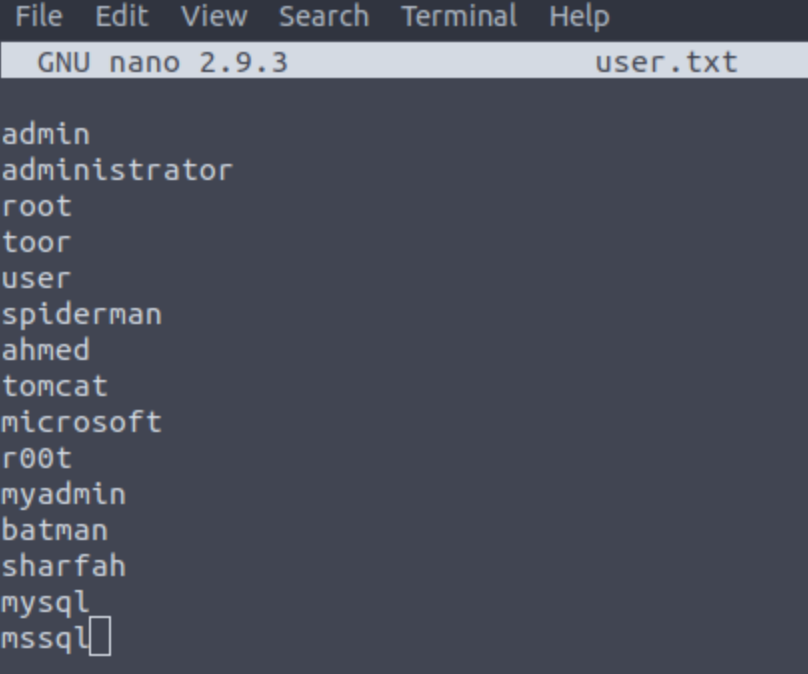Open the Edit menu
The height and width of the screenshot is (674, 808).
tap(122, 16)
